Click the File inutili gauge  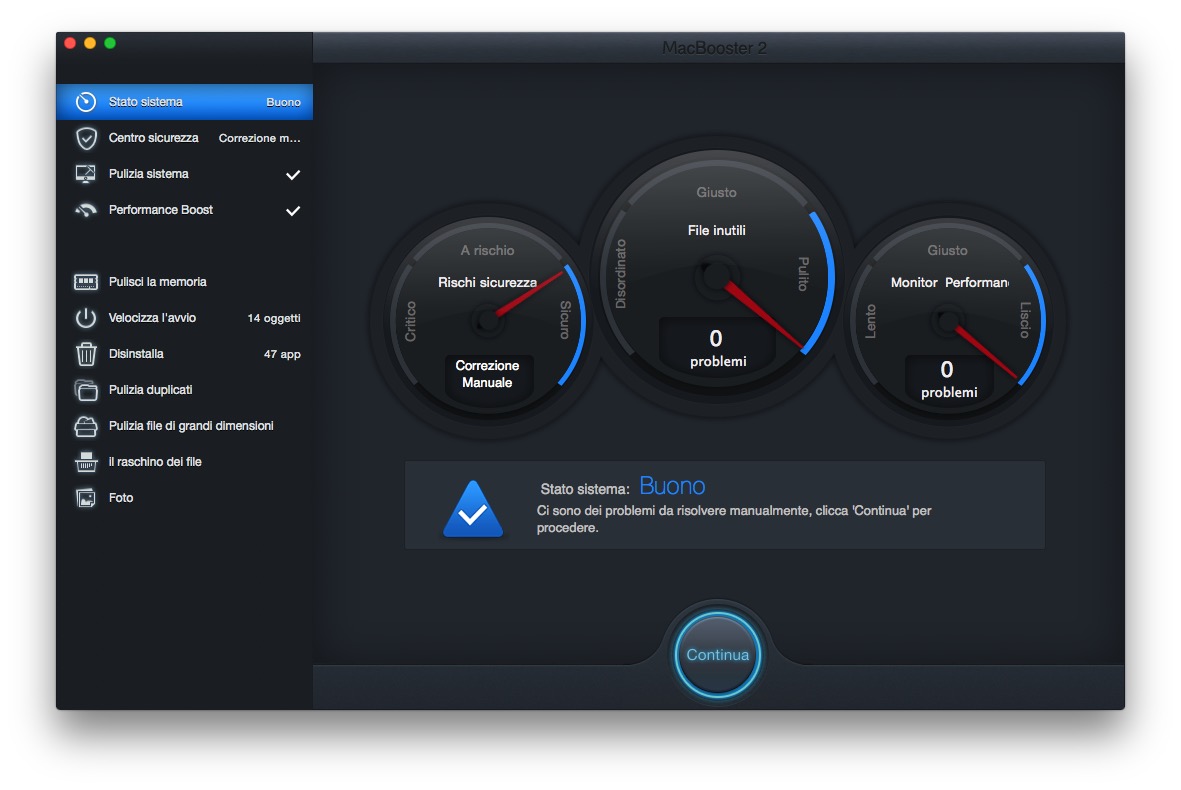(716, 276)
